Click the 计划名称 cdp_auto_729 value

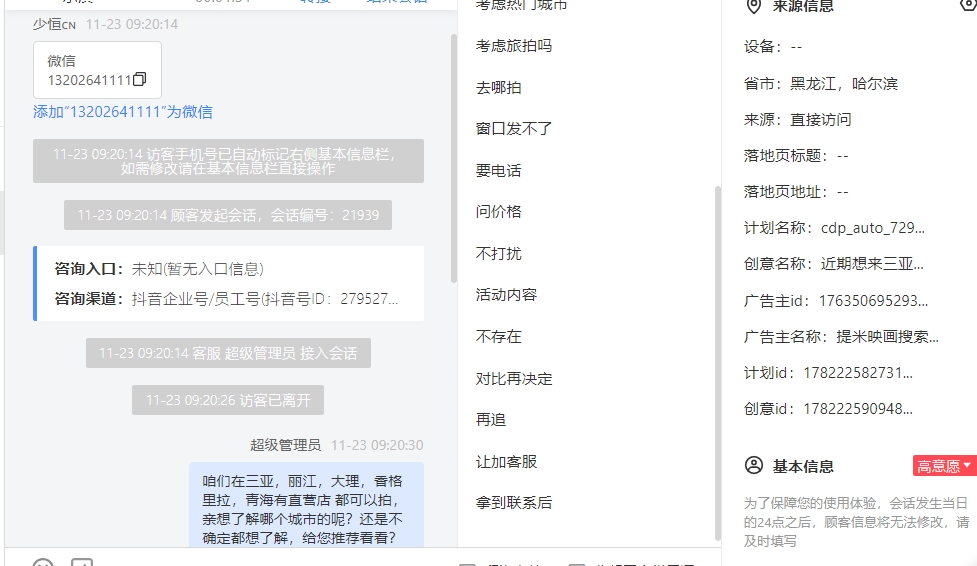point(872,228)
